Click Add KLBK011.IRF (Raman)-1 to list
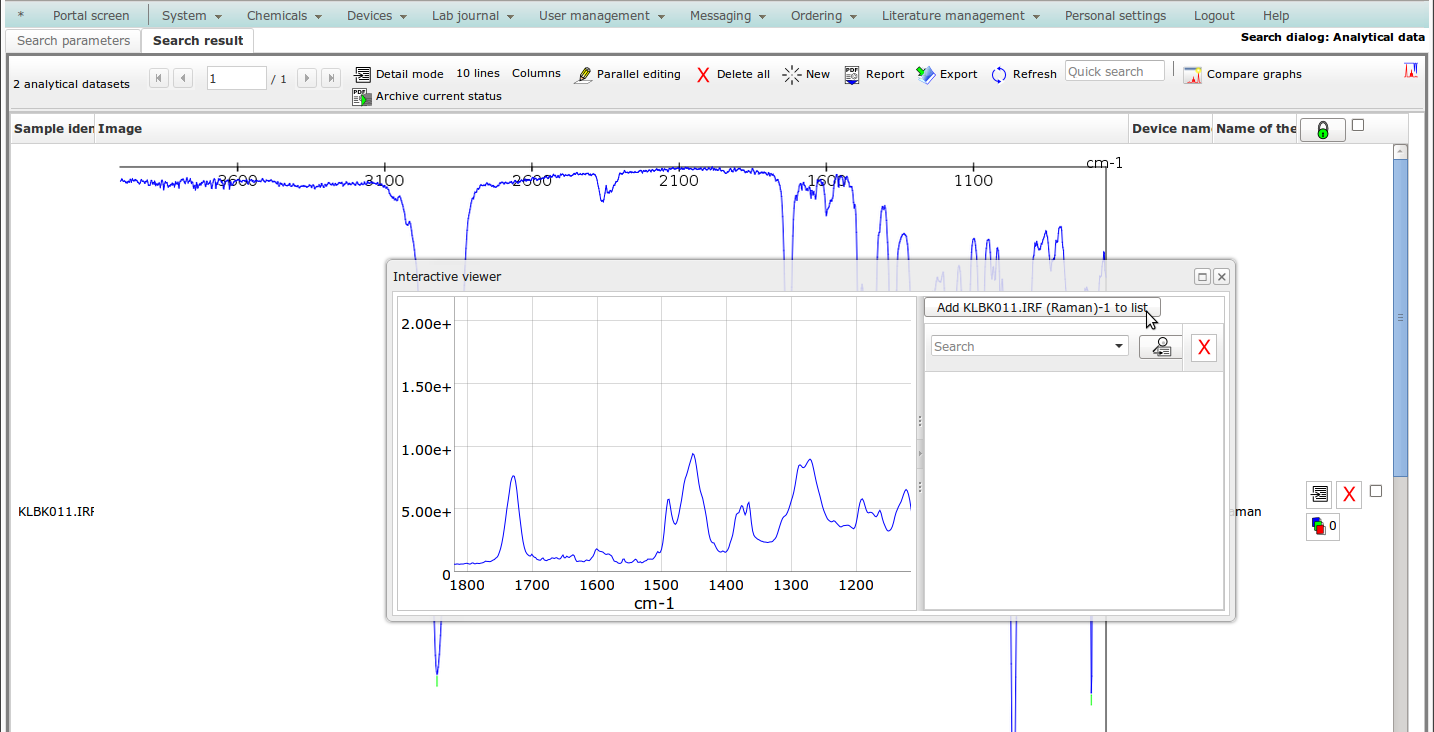Screen dimensions: 1434x732 tap(1041, 308)
